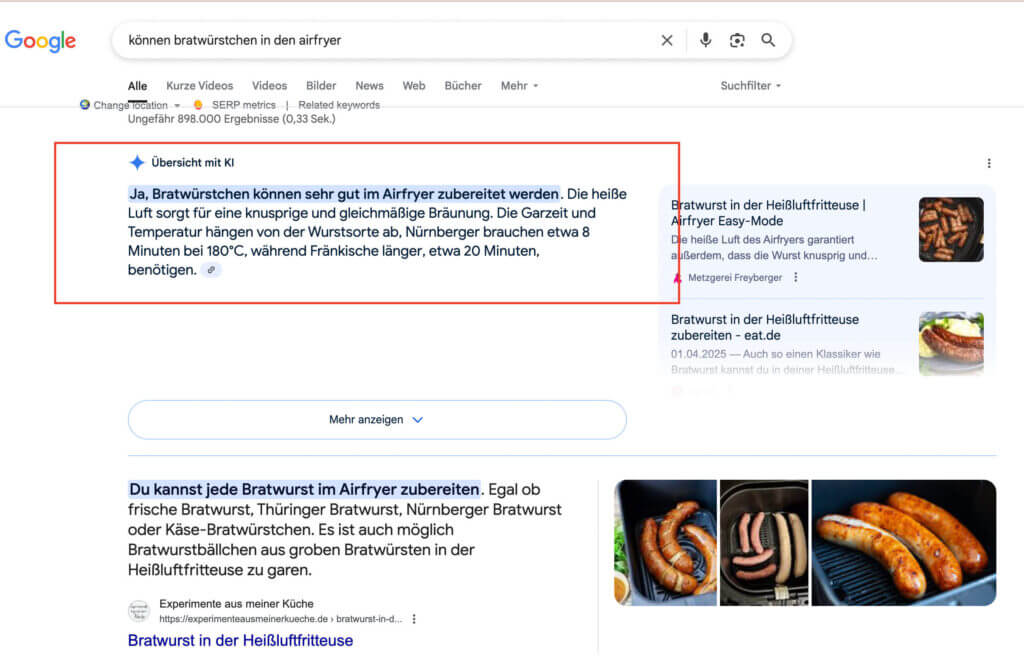Start voice search with microphone icon
The width and height of the screenshot is (1024, 662).
[705, 40]
